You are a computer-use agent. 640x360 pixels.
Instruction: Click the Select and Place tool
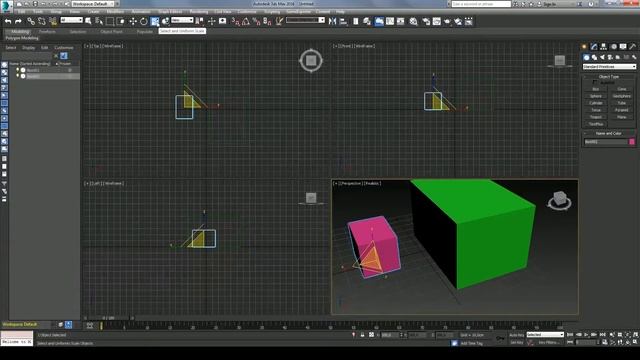coord(165,21)
